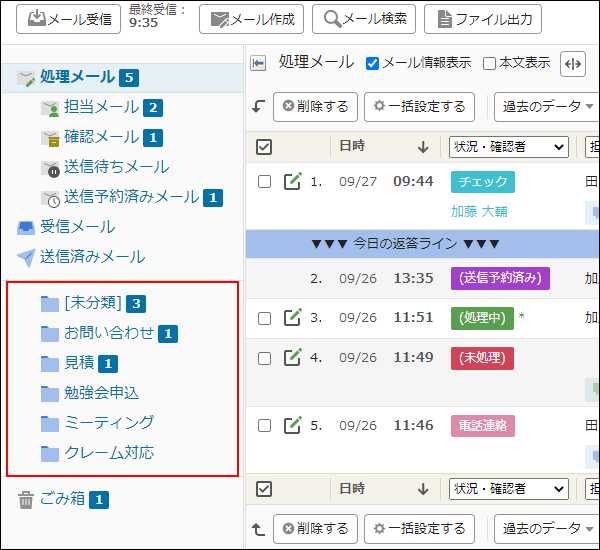600x550 pixels.
Task: Click the (送信予約済み) status label
Action: (x=500, y=278)
